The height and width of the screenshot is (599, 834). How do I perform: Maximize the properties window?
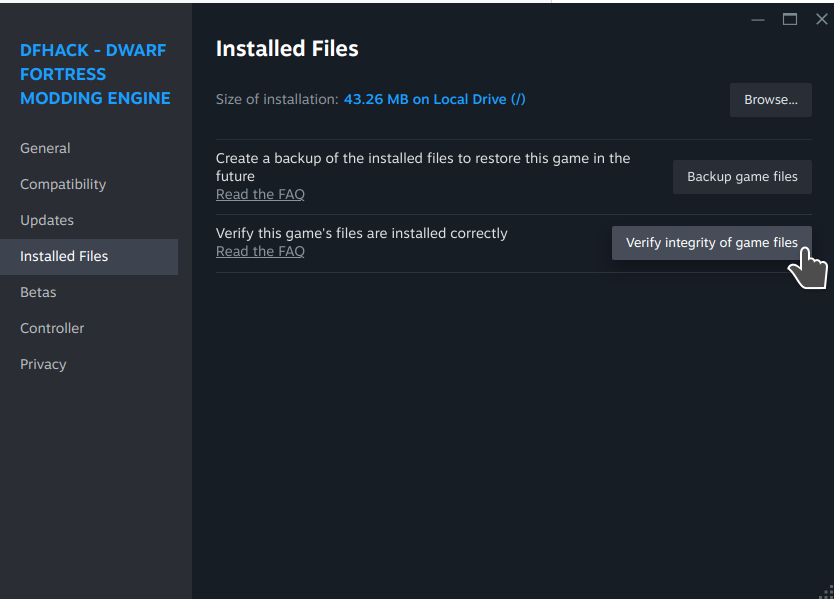click(789, 19)
